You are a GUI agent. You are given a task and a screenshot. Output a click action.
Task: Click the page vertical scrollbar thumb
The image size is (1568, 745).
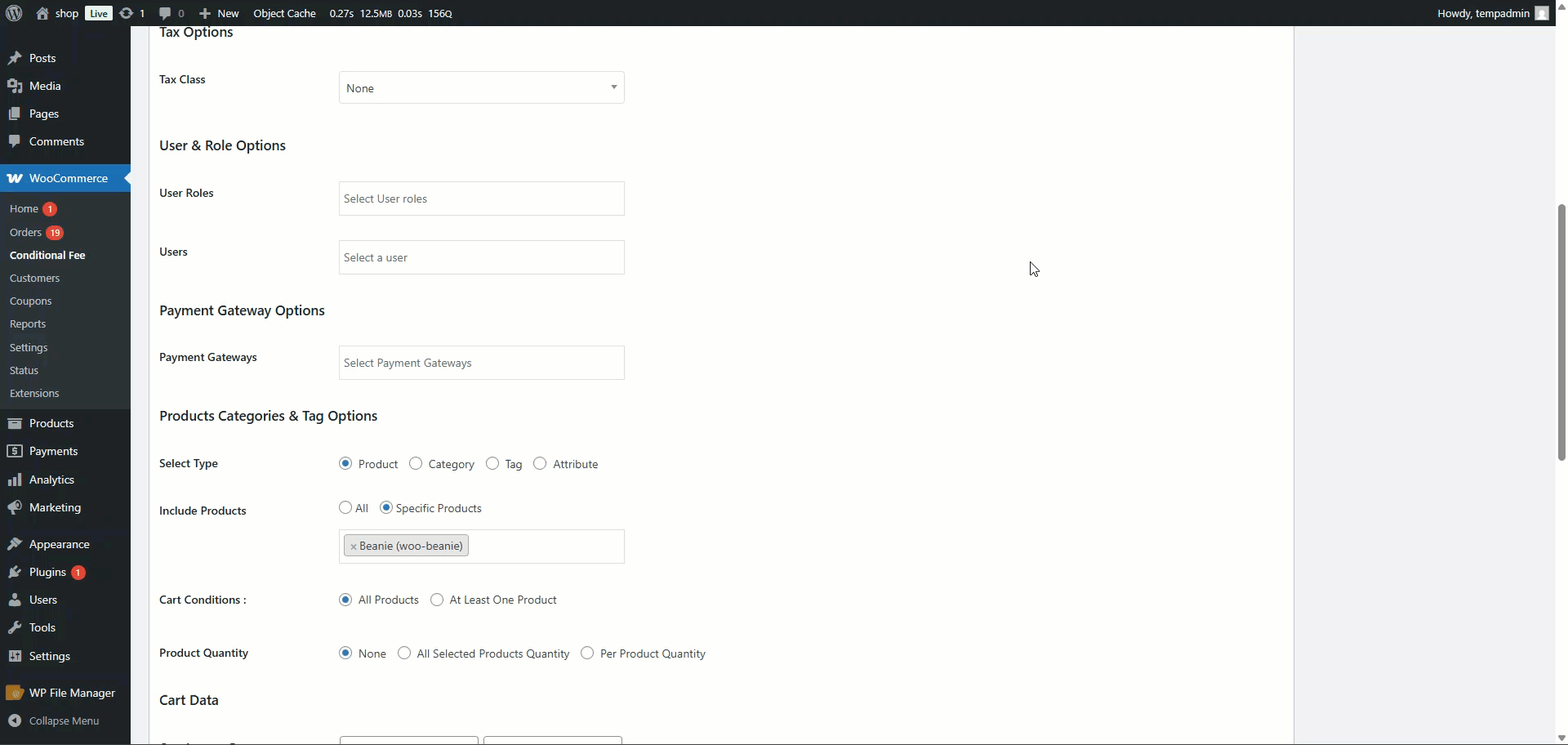click(x=1561, y=332)
